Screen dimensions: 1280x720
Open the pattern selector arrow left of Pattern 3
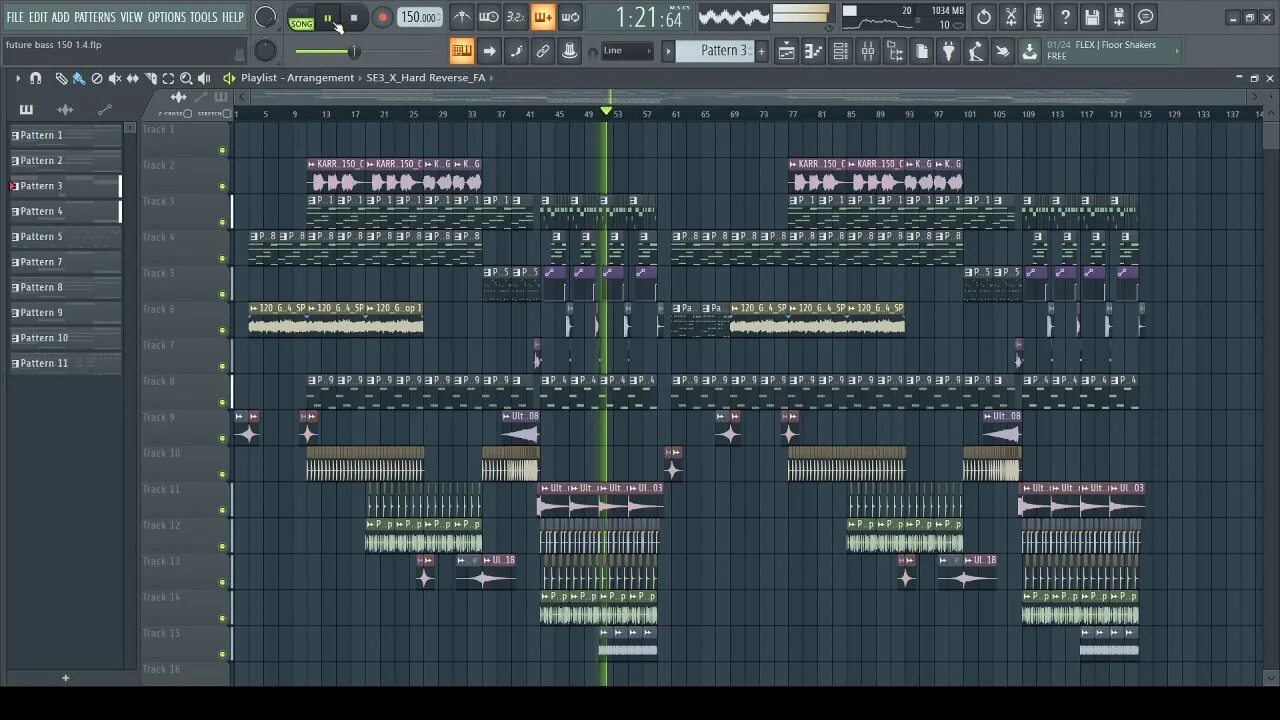pyautogui.click(x=668, y=51)
